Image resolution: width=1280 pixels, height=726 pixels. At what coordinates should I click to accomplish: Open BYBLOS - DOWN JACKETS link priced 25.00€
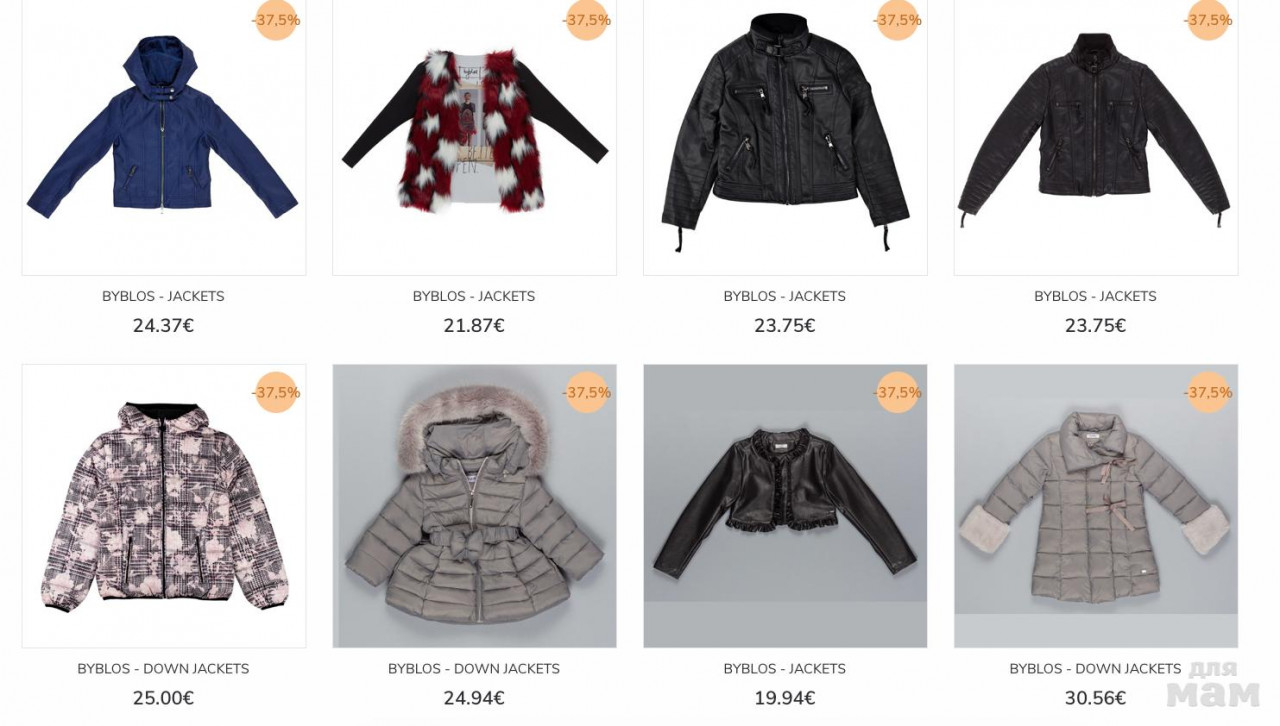point(163,668)
